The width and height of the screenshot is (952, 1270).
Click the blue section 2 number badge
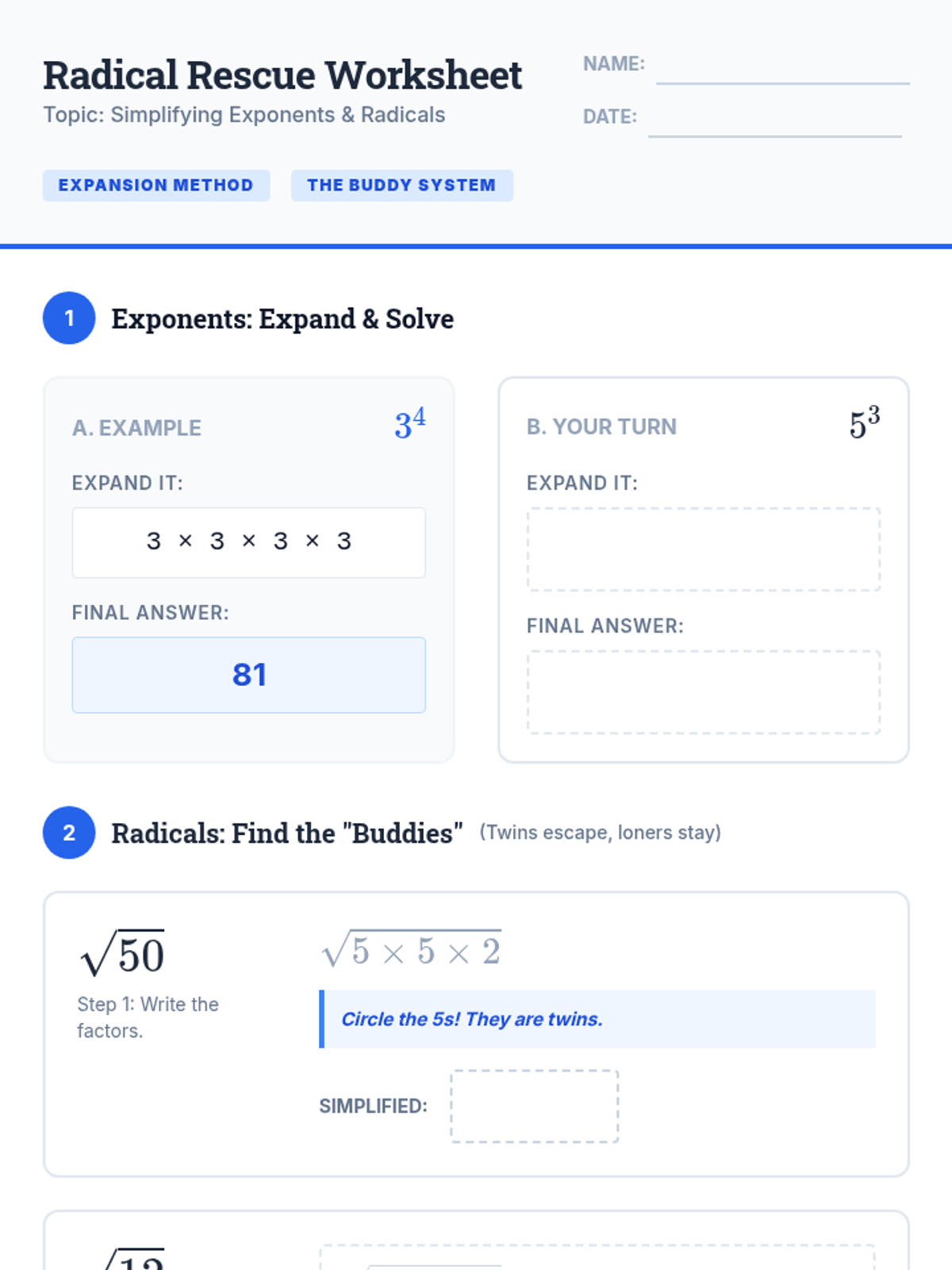pos(69,833)
